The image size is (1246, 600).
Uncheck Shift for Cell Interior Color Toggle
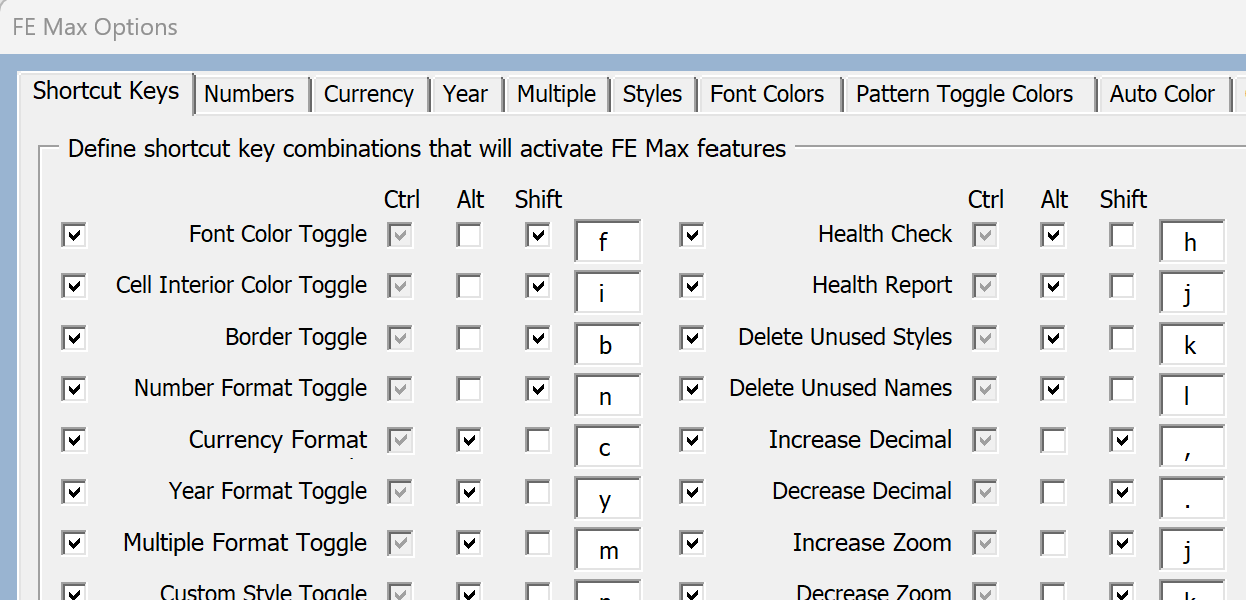pyautogui.click(x=538, y=287)
